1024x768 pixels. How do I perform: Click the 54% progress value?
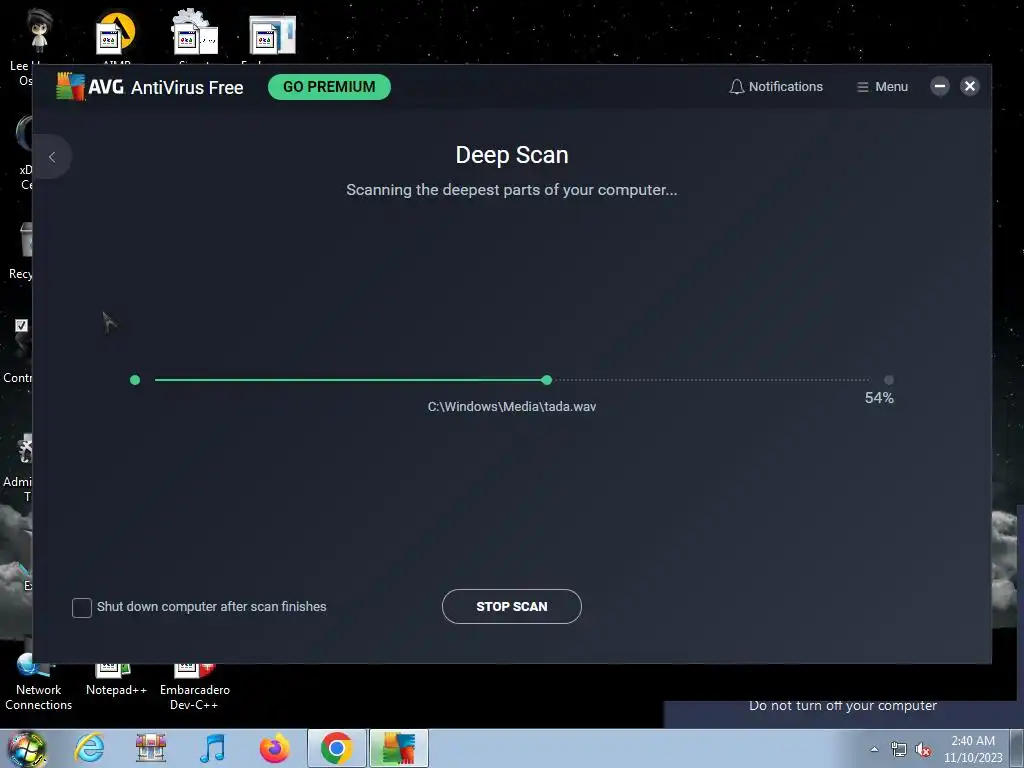(x=879, y=398)
